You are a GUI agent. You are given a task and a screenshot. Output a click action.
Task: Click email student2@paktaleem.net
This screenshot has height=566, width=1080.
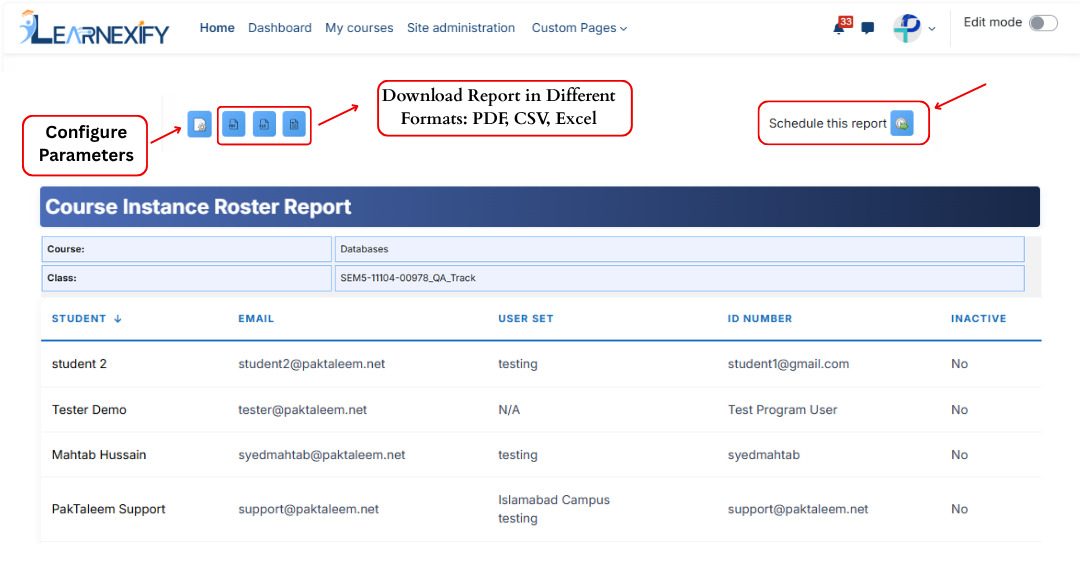click(311, 364)
